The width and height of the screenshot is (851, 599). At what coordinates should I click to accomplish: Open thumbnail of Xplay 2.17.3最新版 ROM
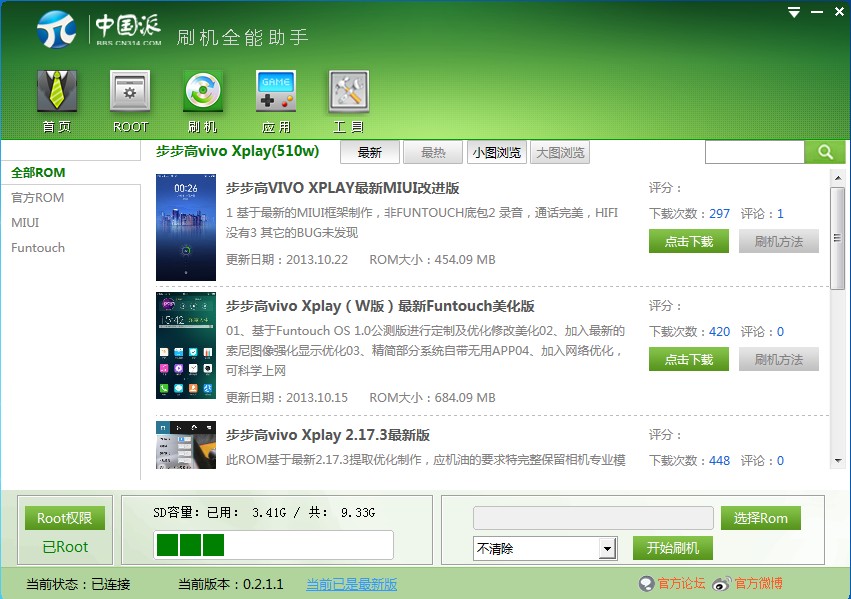click(186, 445)
